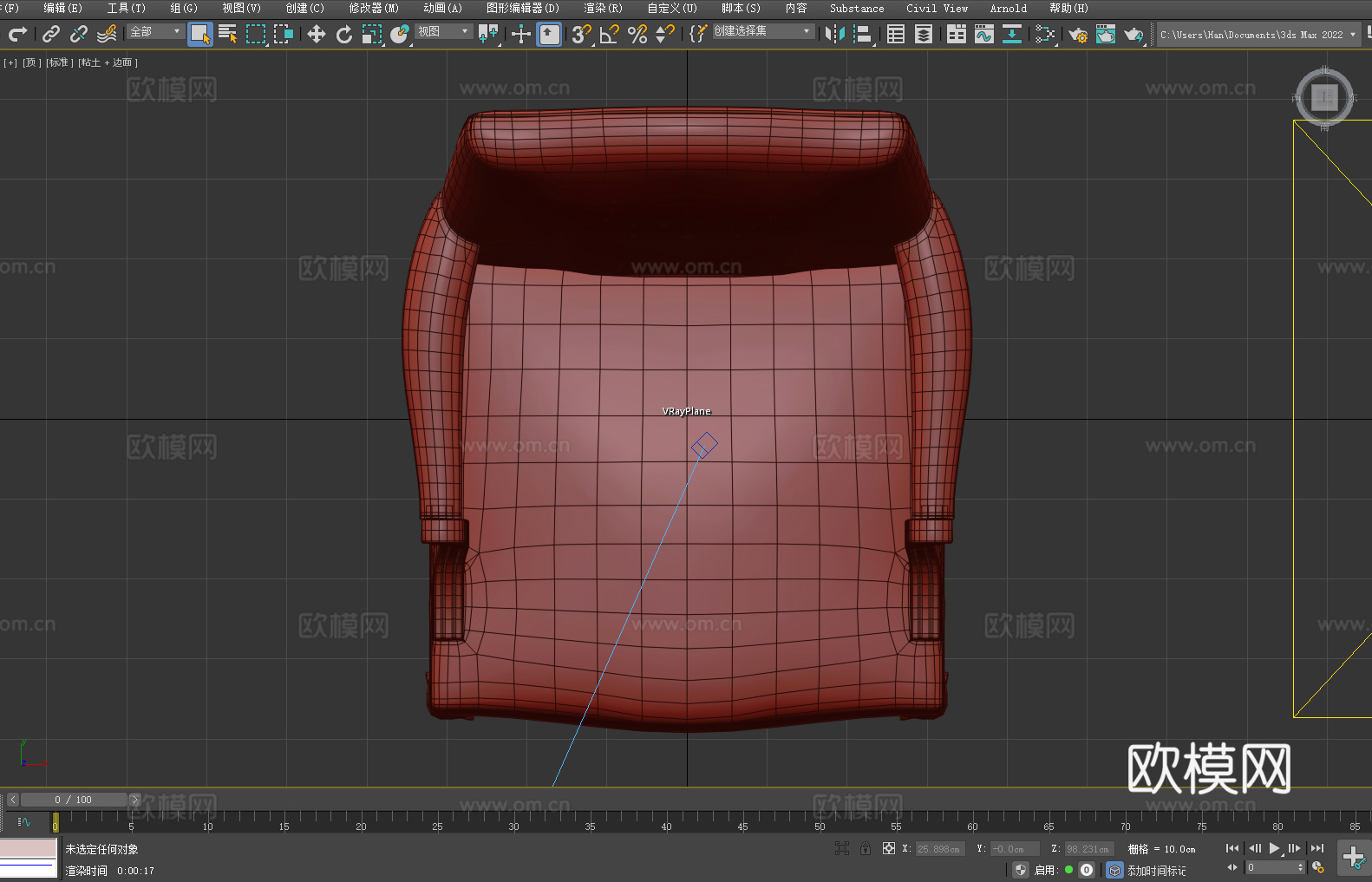Click the Mirror tool icon

[x=835, y=34]
